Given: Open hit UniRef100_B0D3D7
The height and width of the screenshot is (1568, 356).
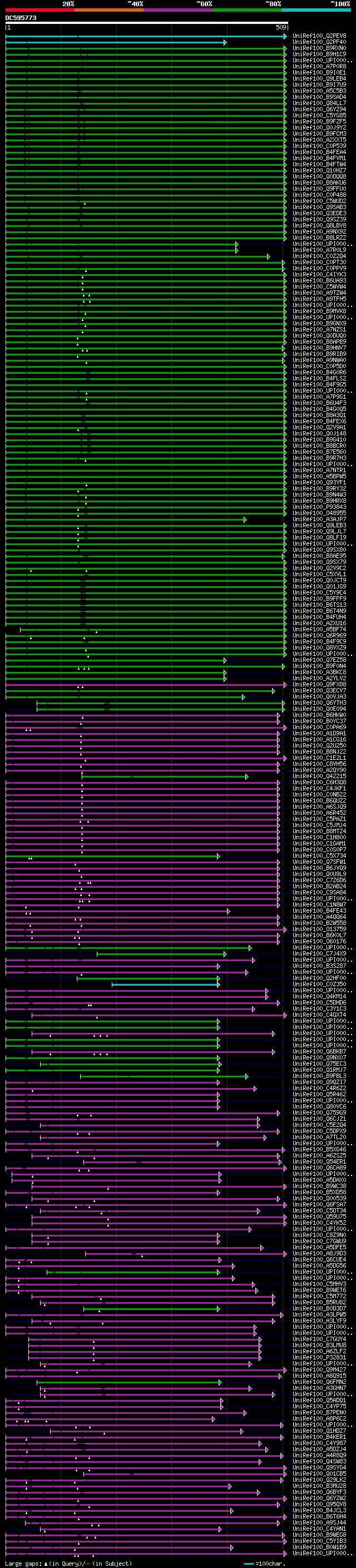Looking at the screenshot, I should (319, 1309).
